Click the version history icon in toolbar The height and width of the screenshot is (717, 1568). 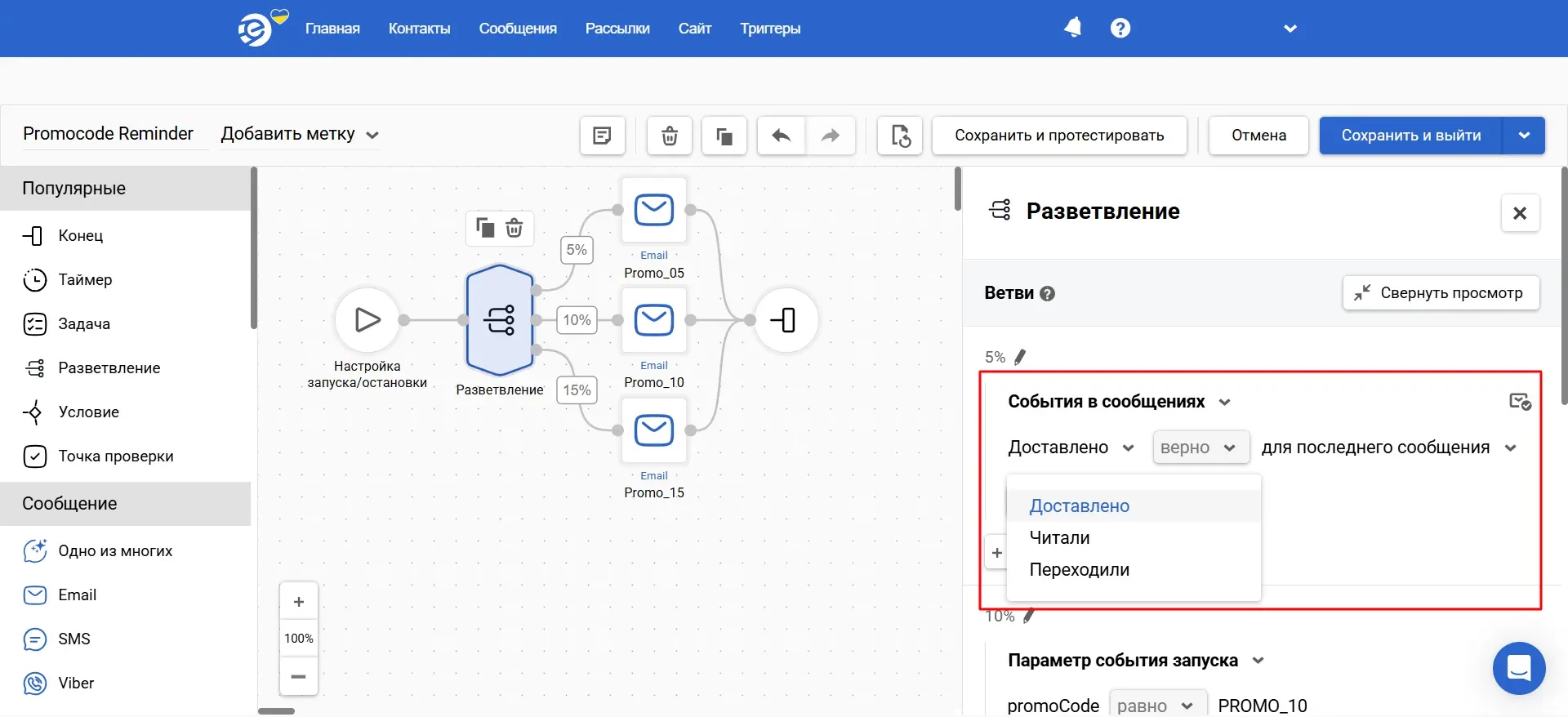900,136
